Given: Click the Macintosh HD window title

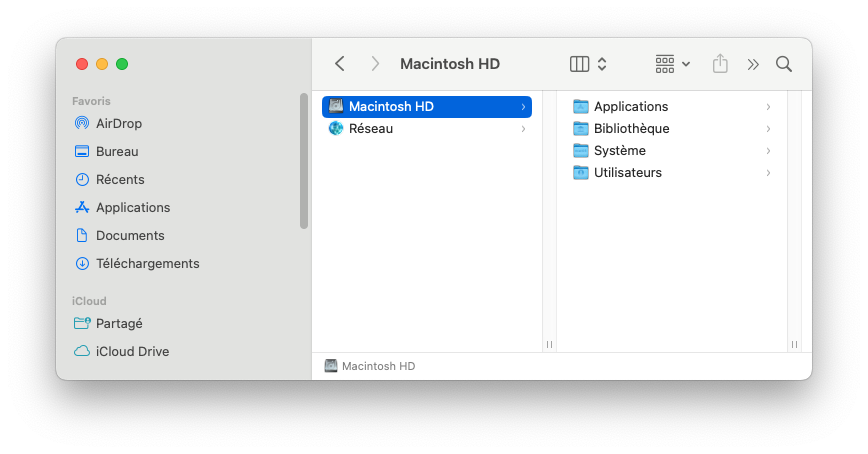Looking at the screenshot, I should point(450,64).
